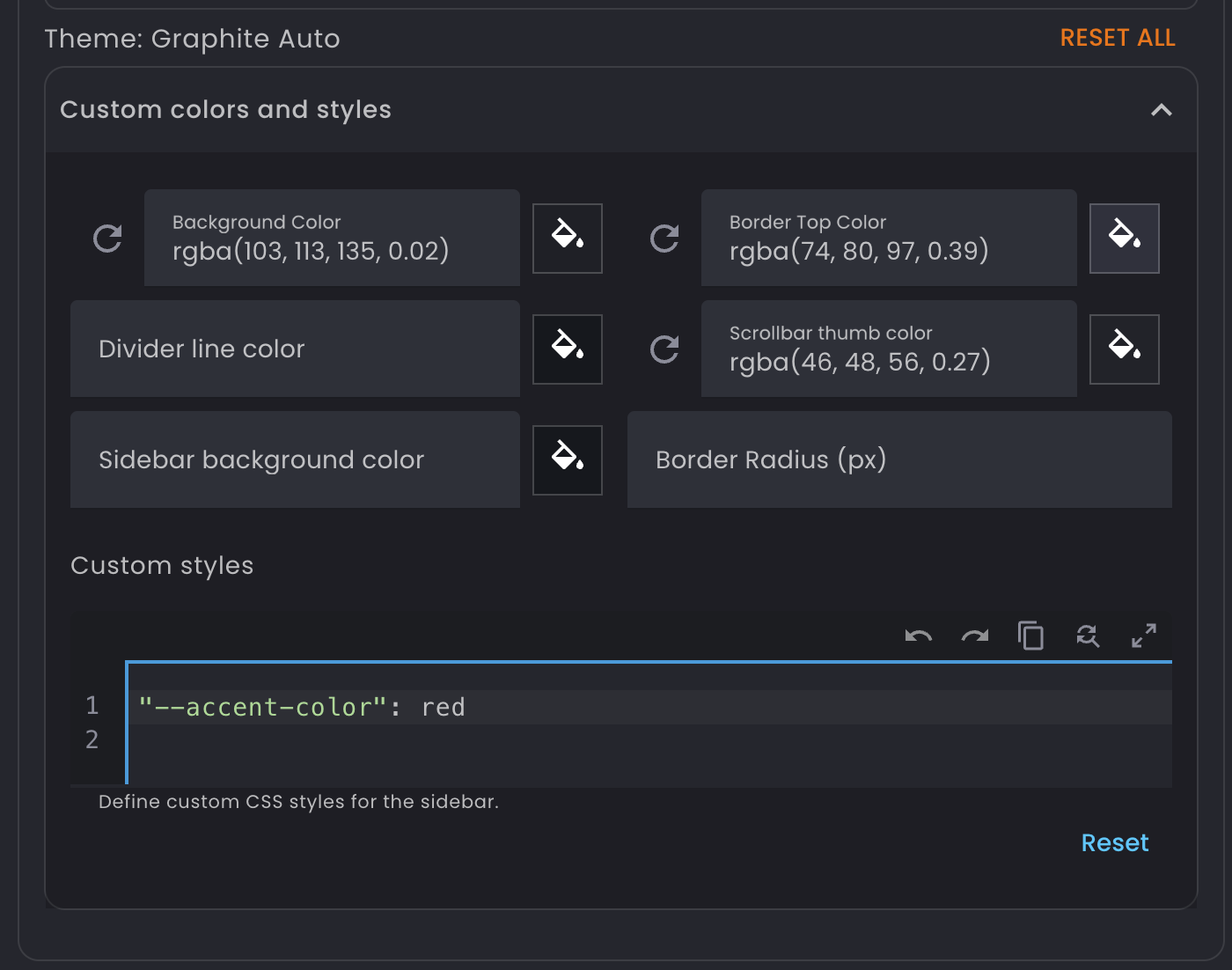This screenshot has width=1232, height=970.
Task: Reset the Background Color value icon
Action: (107, 239)
